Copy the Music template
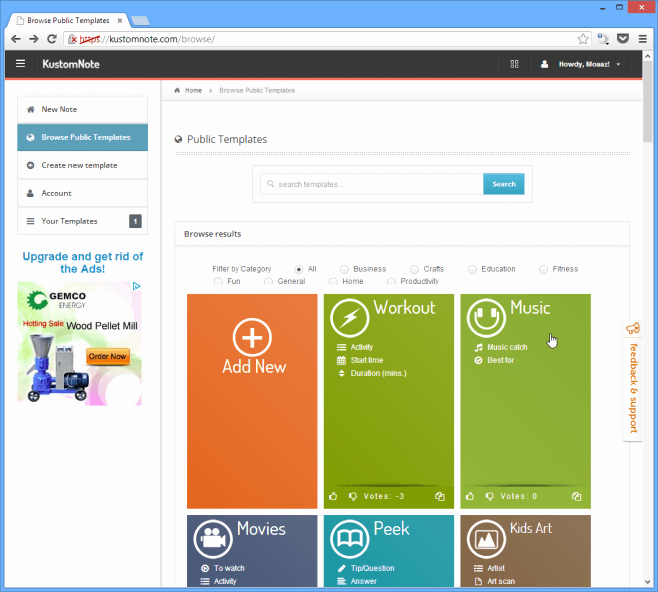Image resolution: width=658 pixels, height=592 pixels. (577, 496)
